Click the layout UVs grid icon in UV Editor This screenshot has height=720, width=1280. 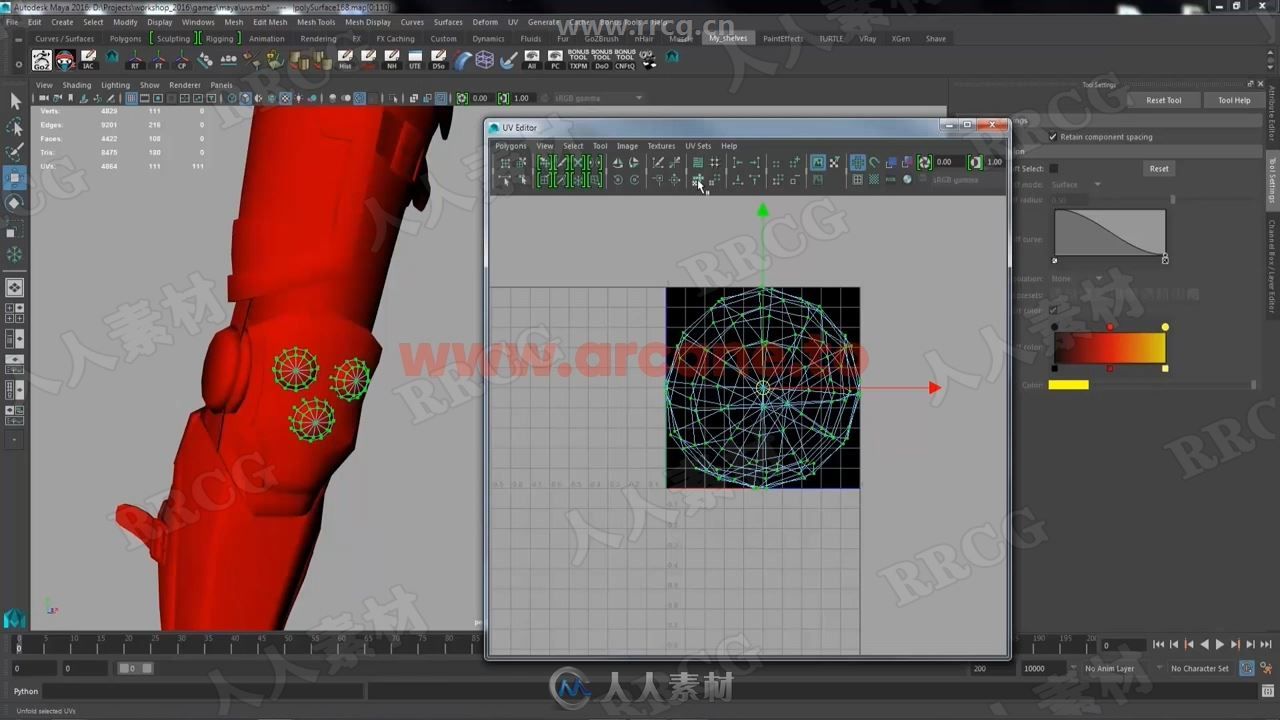pos(698,162)
